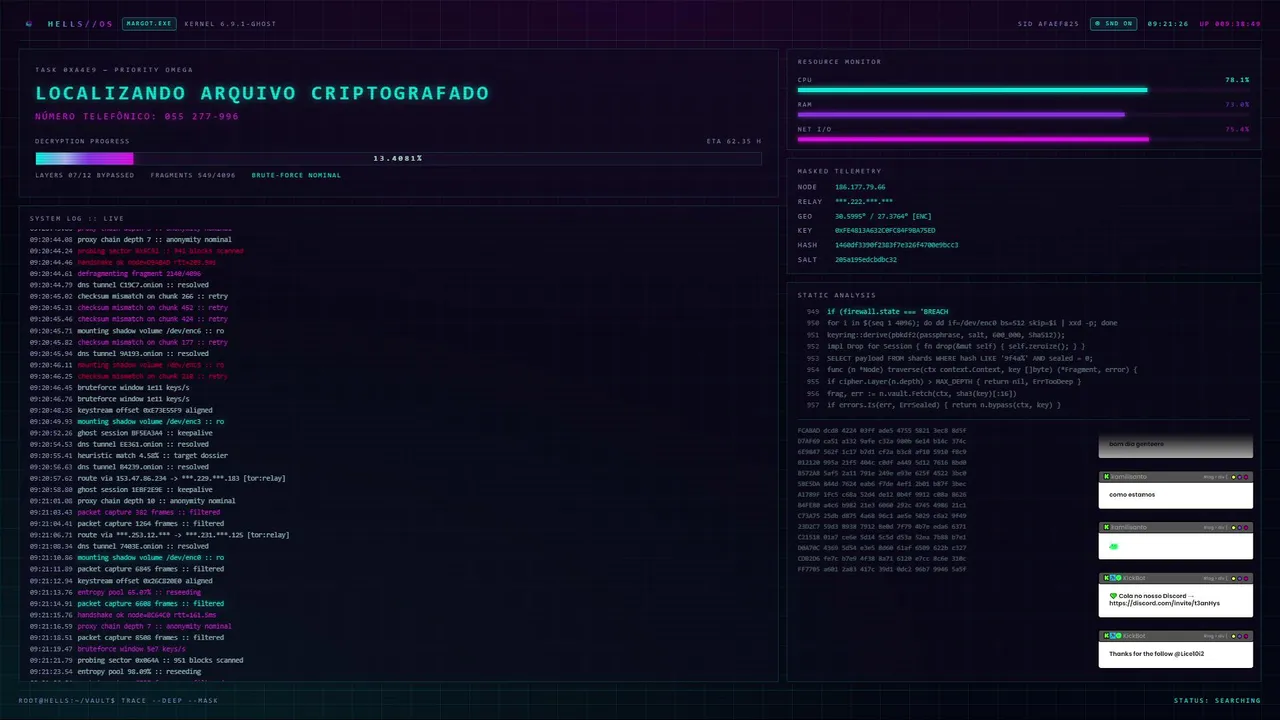This screenshot has width=1280, height=720.
Task: Click the MARGOT.EXE process badge
Action: pos(149,23)
